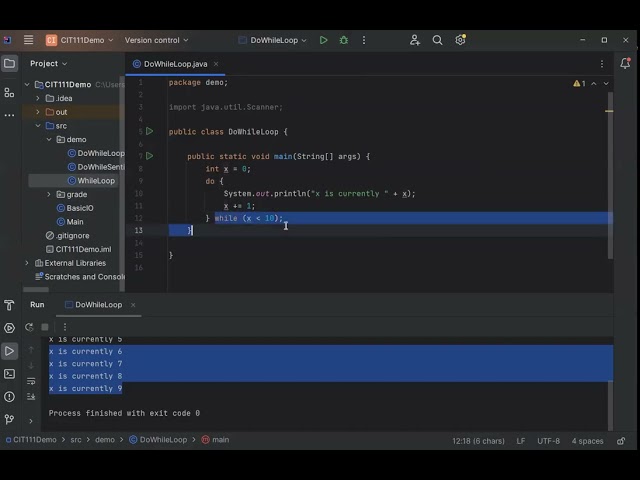Image resolution: width=640 pixels, height=480 pixels.
Task: Open more run actions menu in title bar
Action: [364, 40]
